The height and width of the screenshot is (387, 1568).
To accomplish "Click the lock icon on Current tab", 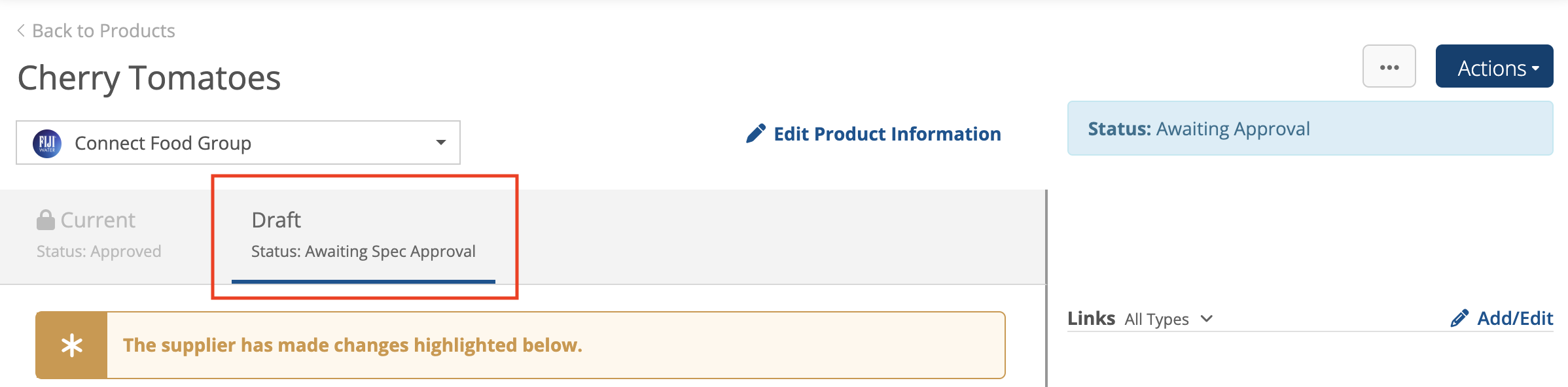I will pyautogui.click(x=45, y=220).
